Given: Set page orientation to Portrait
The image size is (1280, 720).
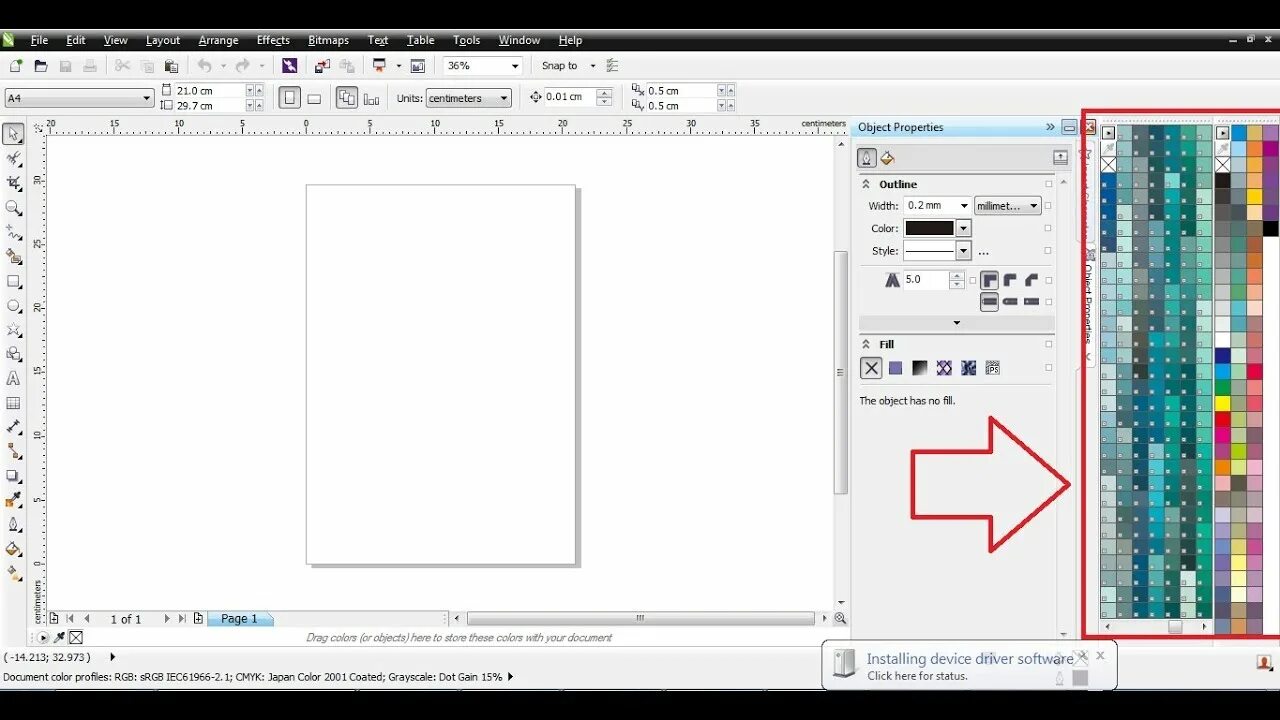Looking at the screenshot, I should point(290,98).
